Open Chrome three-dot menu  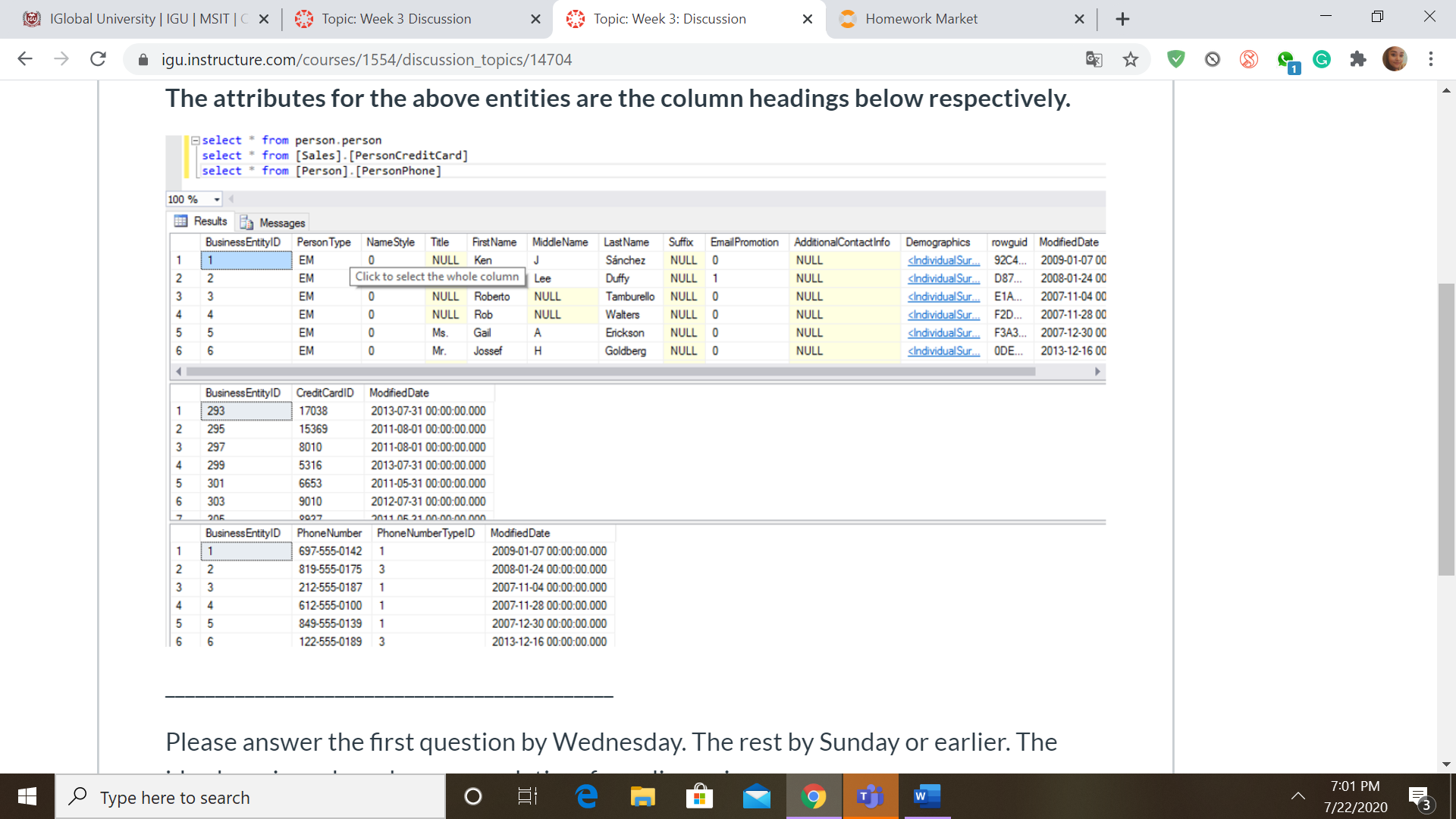point(1431,59)
